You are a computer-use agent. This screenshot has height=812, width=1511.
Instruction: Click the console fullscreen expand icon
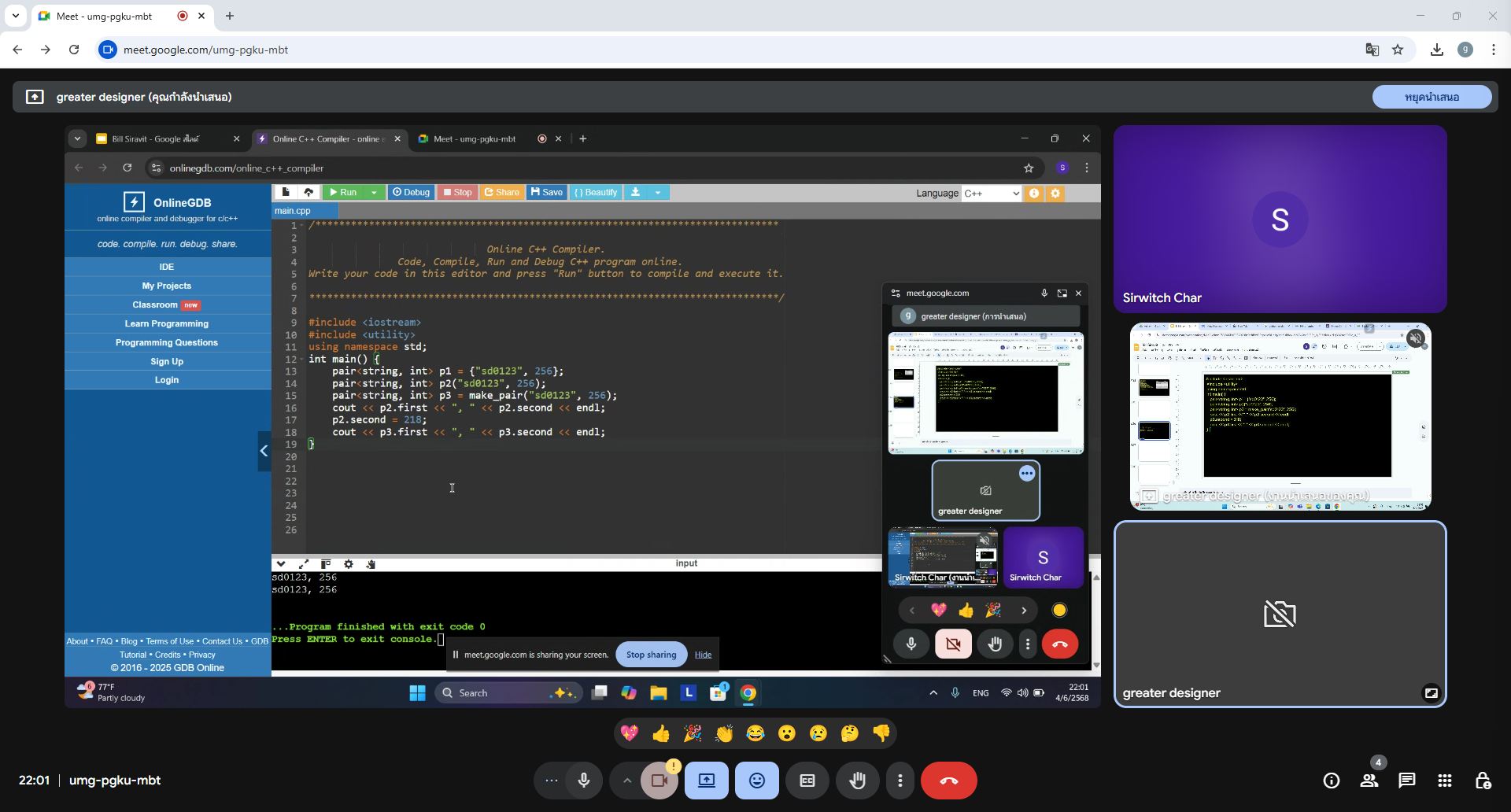(x=304, y=564)
